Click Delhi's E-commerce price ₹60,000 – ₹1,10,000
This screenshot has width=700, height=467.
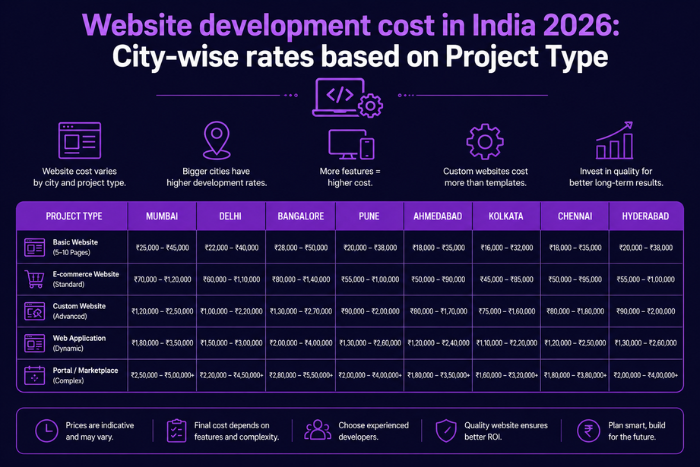(x=231, y=279)
